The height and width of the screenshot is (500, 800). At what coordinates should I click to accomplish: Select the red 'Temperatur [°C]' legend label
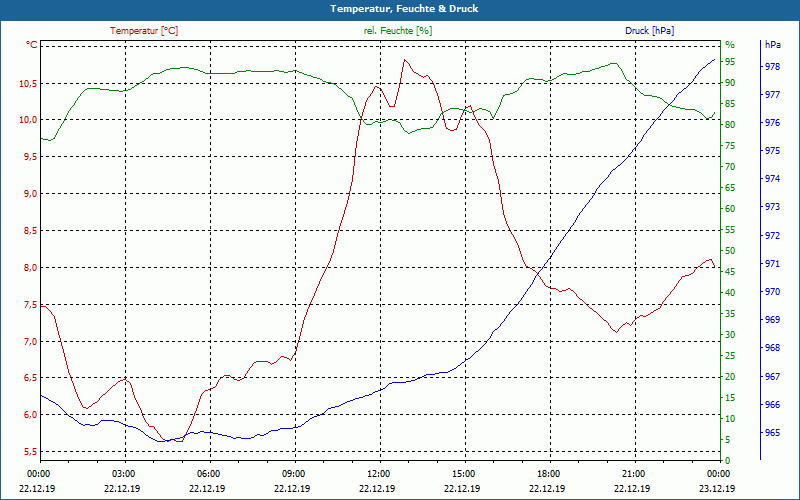click(144, 31)
